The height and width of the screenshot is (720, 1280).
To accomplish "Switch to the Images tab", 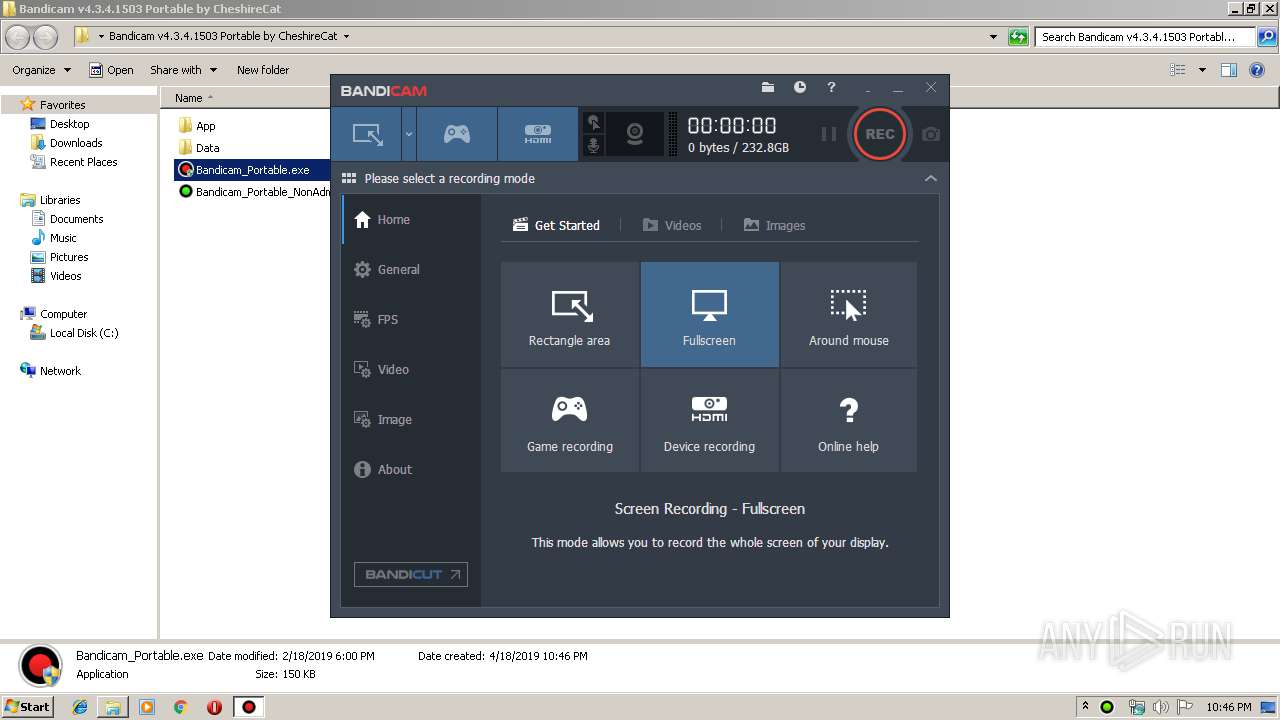I will (x=774, y=225).
